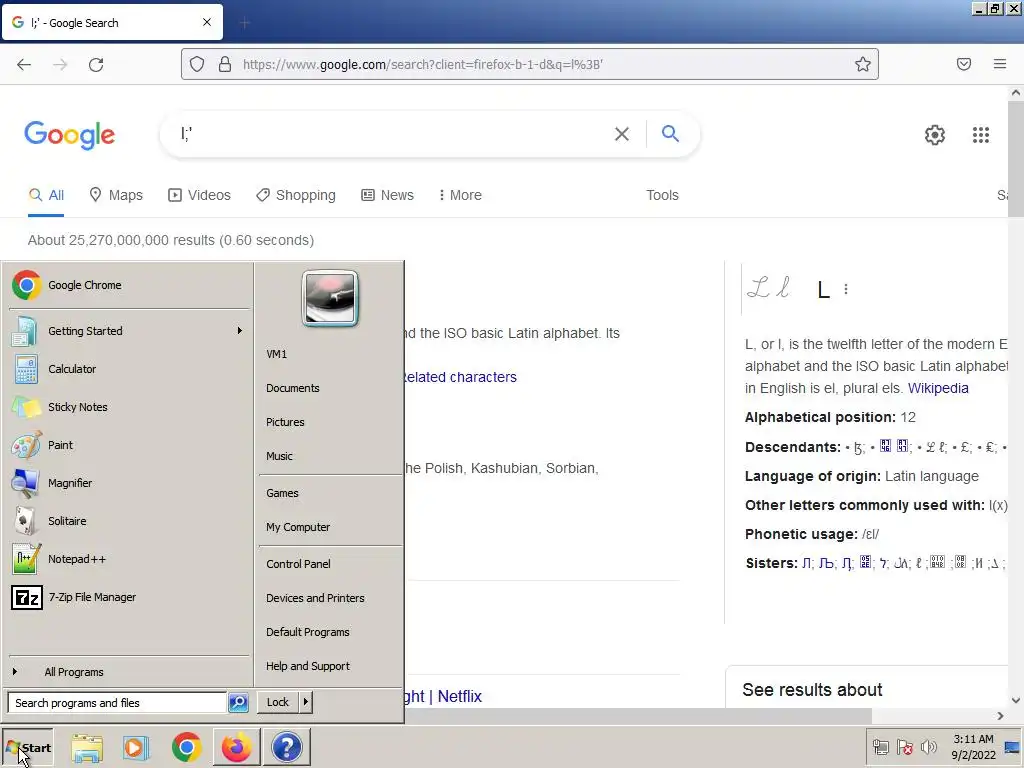Viewport: 1024px width, 768px height.
Task: Click the Lock button
Action: click(x=278, y=703)
